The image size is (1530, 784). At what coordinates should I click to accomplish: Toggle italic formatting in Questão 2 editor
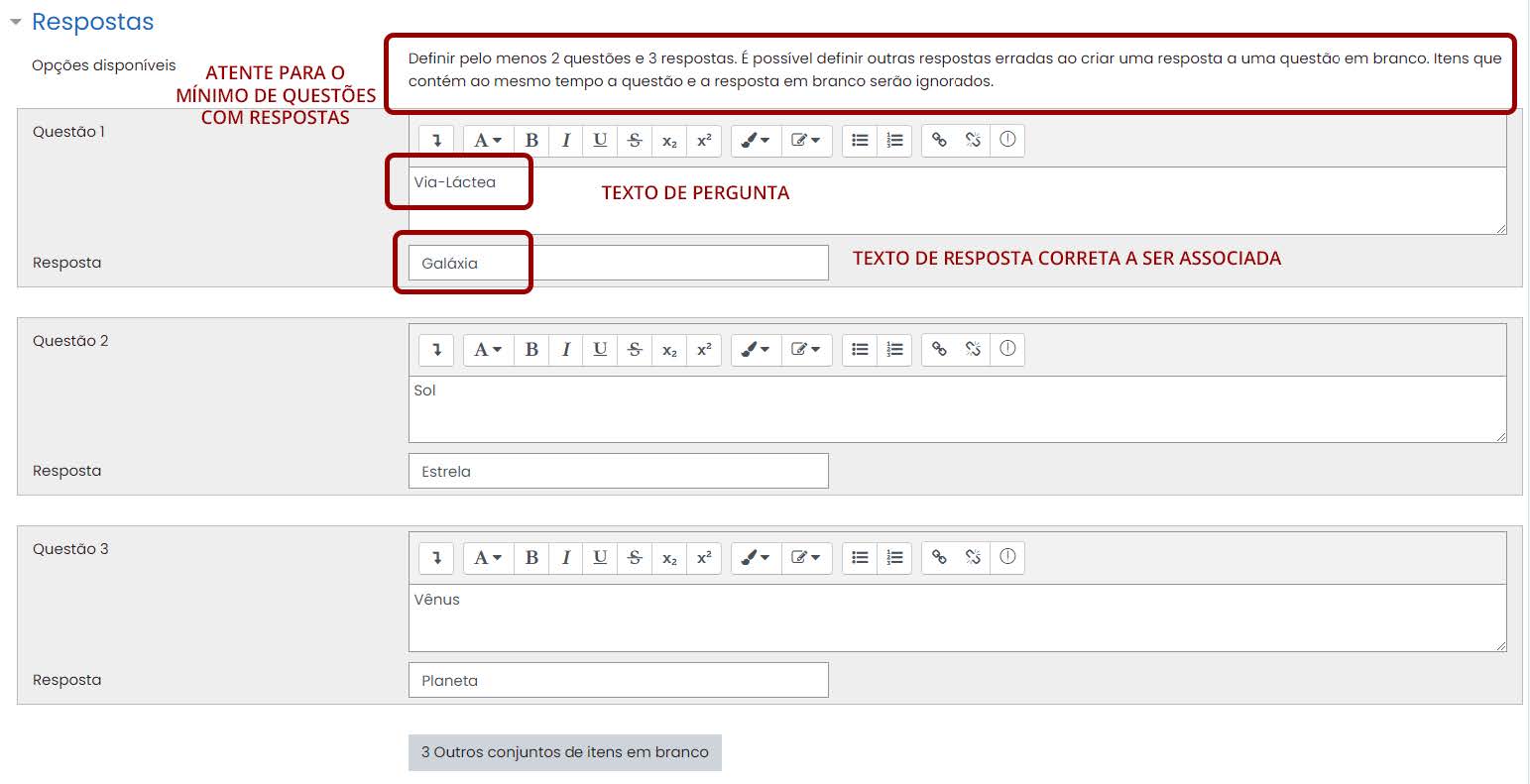565,349
